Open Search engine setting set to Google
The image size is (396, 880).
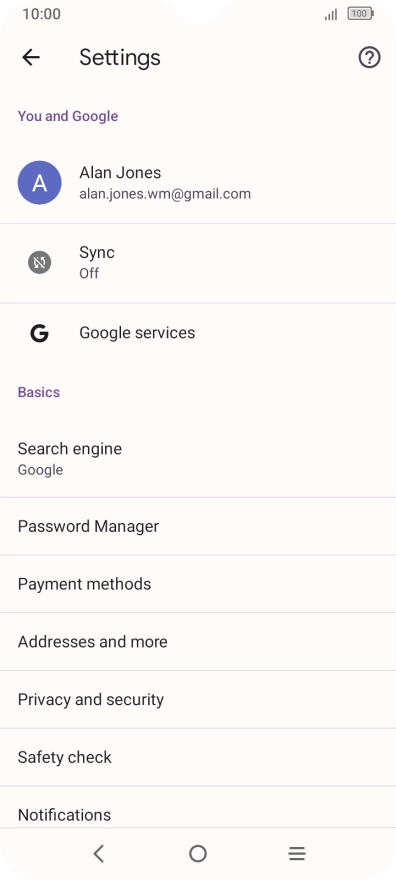pyautogui.click(x=198, y=459)
